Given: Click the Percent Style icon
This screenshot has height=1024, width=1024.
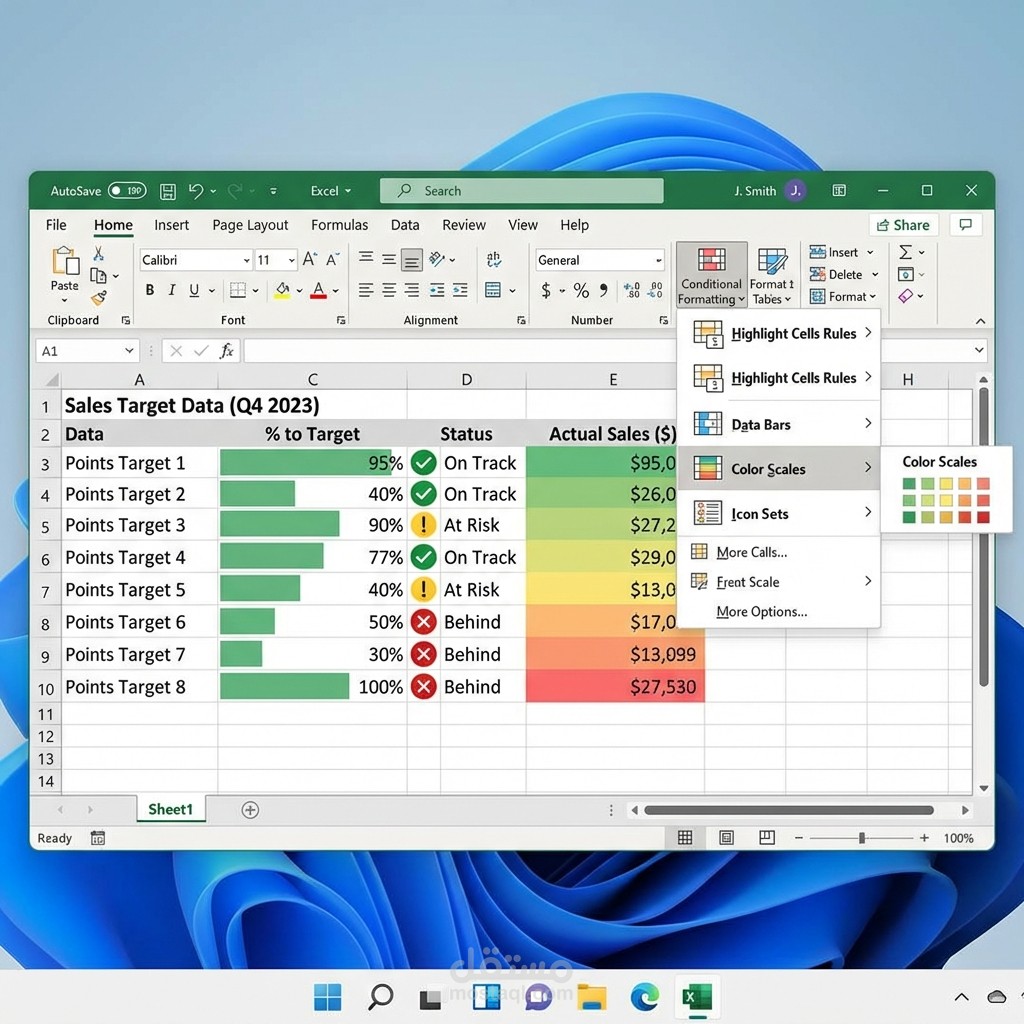Looking at the screenshot, I should (581, 290).
